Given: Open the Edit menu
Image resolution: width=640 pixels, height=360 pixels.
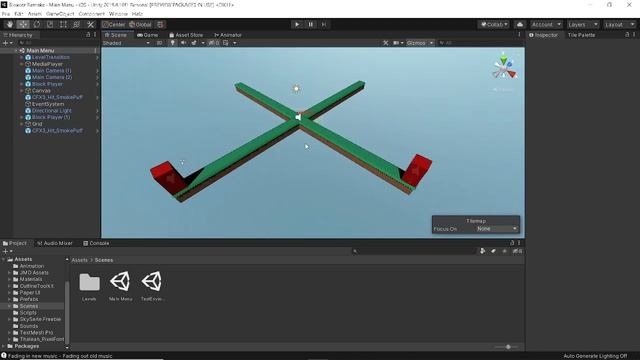Looking at the screenshot, I should click(19, 14).
